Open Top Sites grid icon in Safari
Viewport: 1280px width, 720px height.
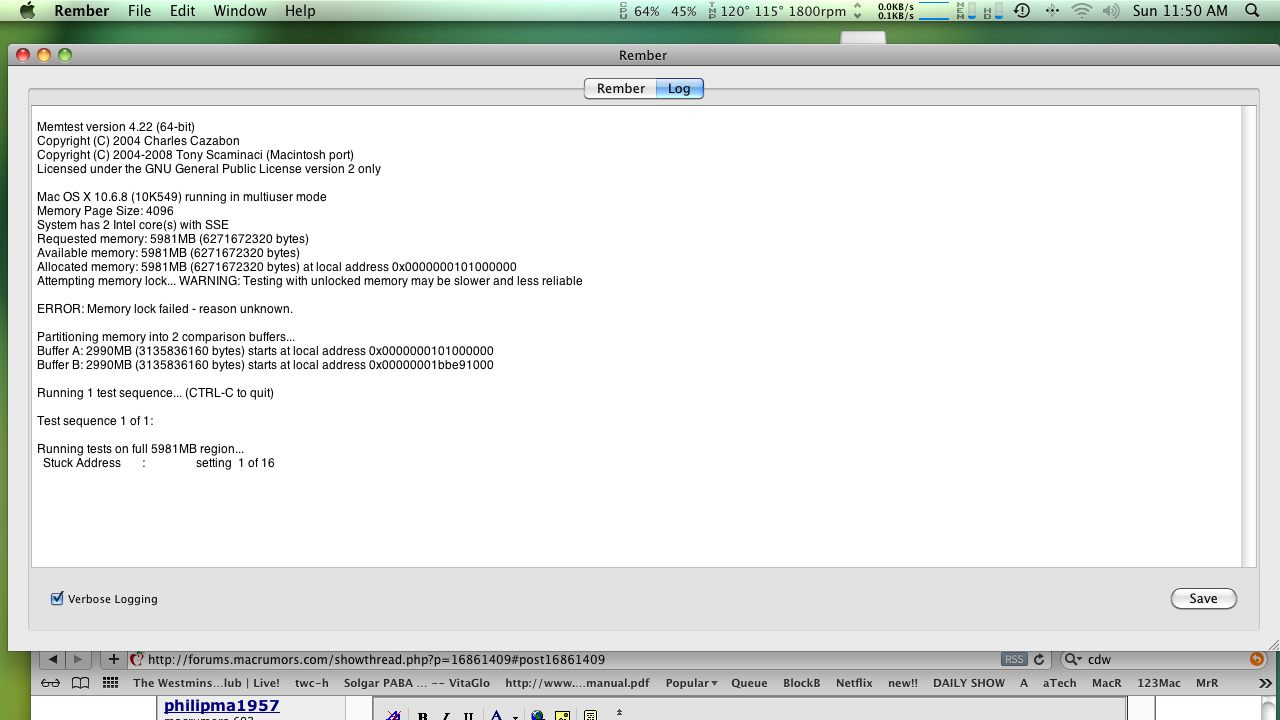click(111, 683)
